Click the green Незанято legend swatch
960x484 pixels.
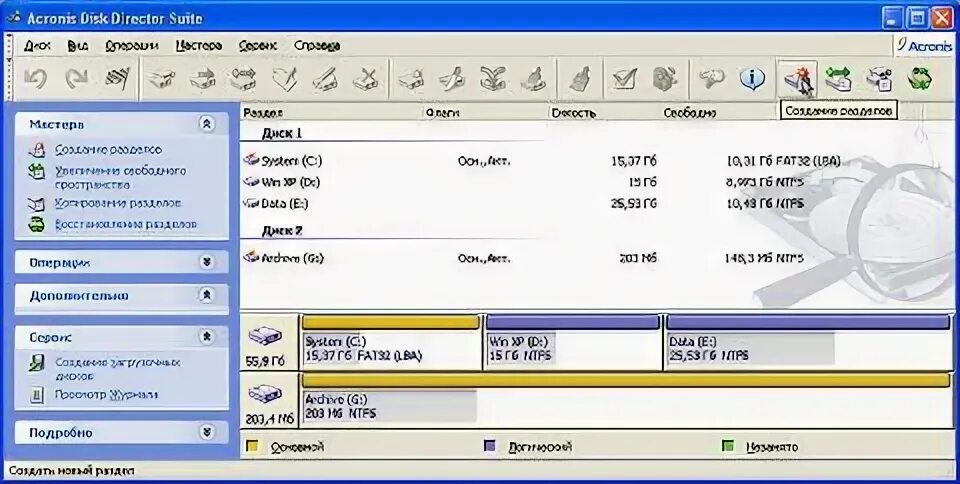(x=728, y=447)
